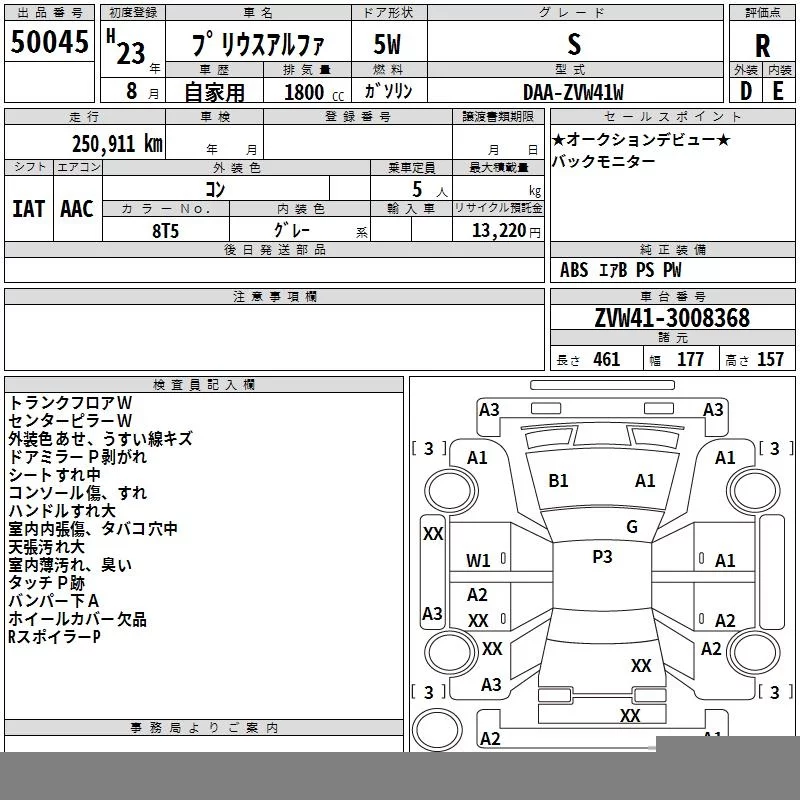
Task: Click the note 室内内張傷、タバコ穴中
Action: click(x=93, y=529)
